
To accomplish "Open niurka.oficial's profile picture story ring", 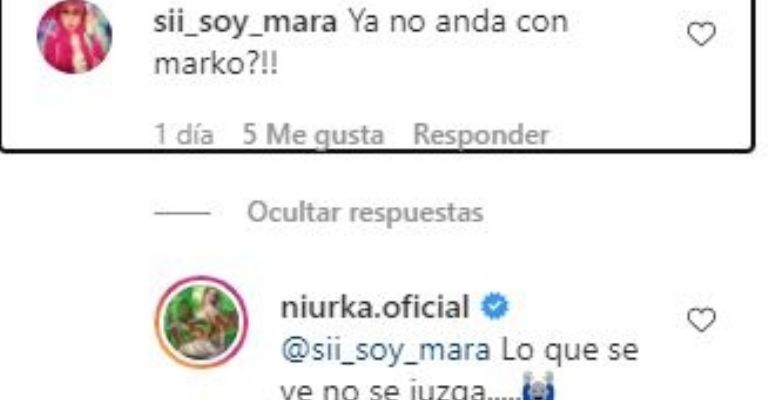I will 201,322.
